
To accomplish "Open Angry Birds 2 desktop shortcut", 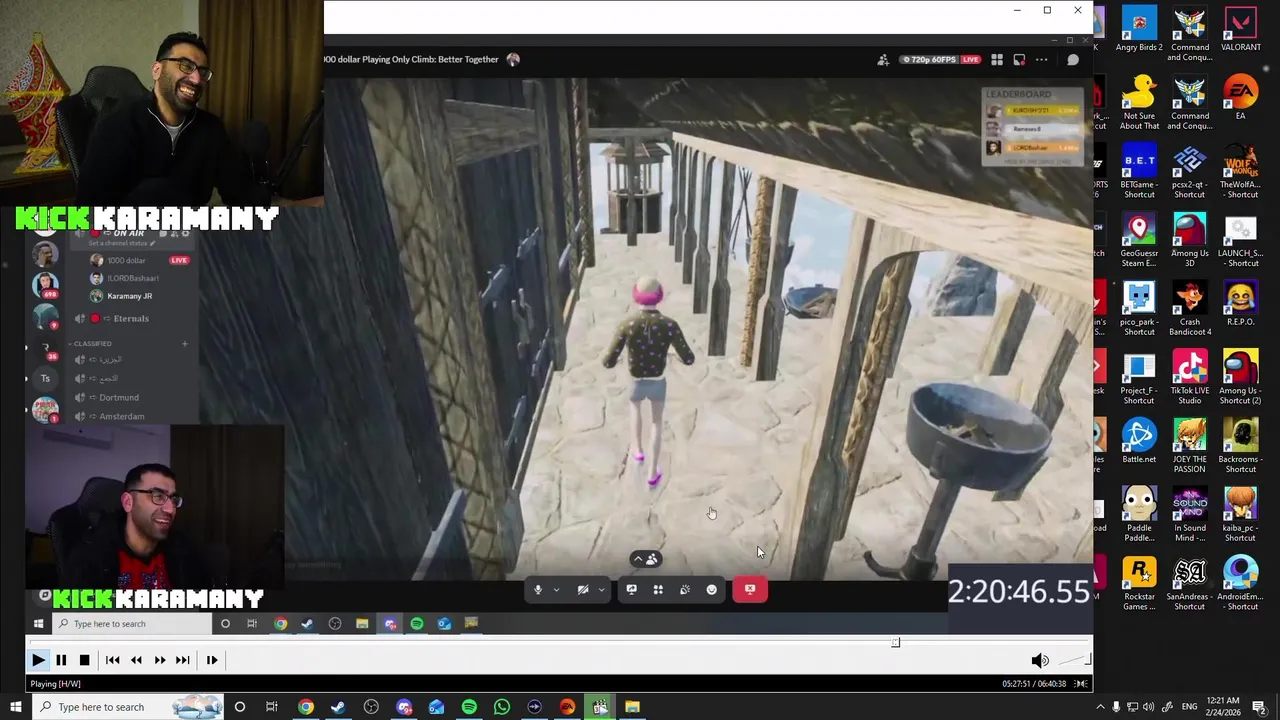I will click(1139, 30).
